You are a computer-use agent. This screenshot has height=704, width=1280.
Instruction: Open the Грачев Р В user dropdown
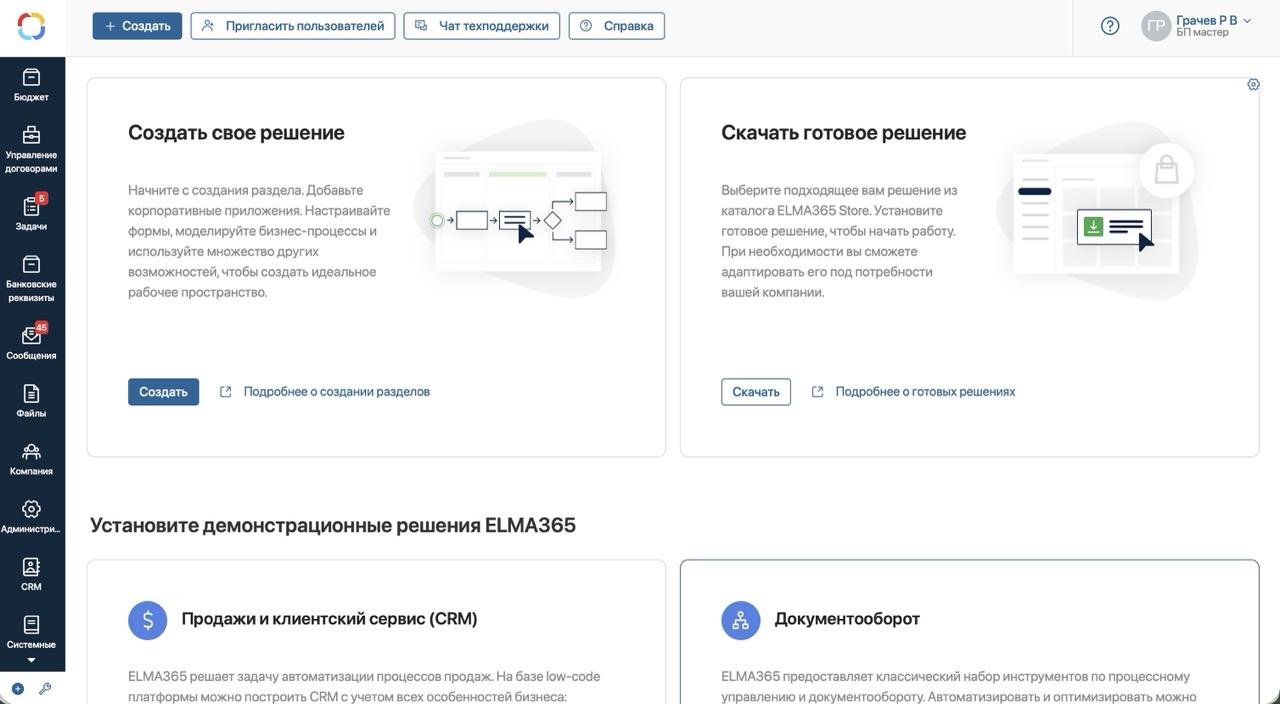1213,20
